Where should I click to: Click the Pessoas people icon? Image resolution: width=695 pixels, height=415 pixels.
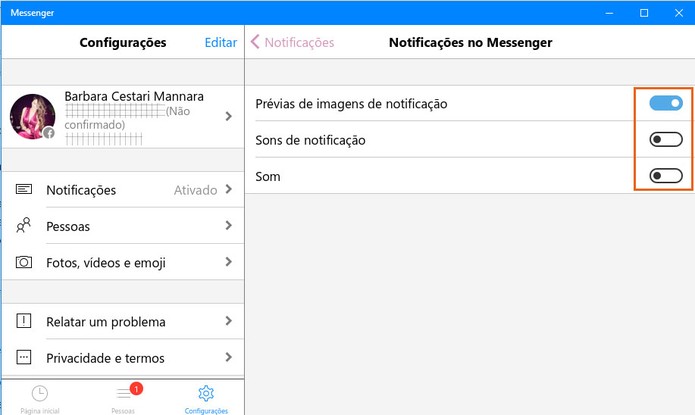click(23, 226)
